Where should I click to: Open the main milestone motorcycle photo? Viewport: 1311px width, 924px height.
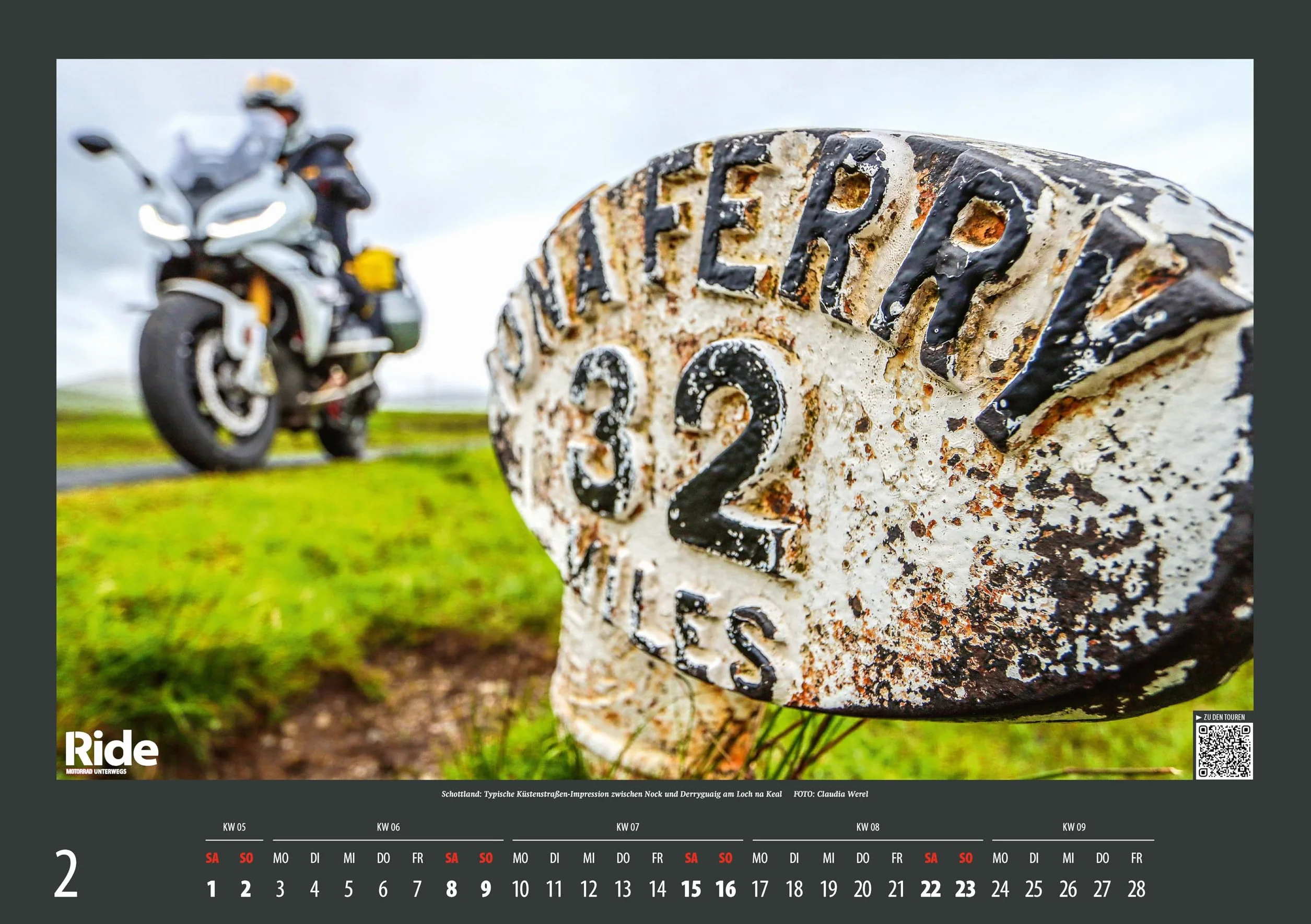tap(655, 419)
